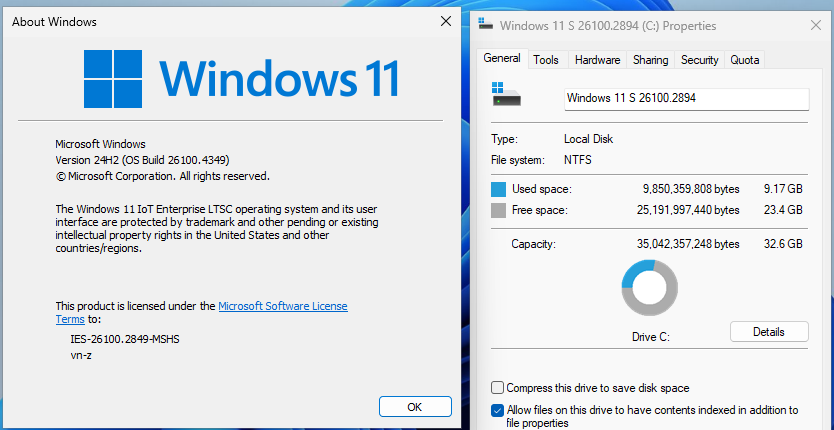The height and width of the screenshot is (430, 834).
Task: Click the Windows 11 logo in About Windows
Action: point(241,79)
